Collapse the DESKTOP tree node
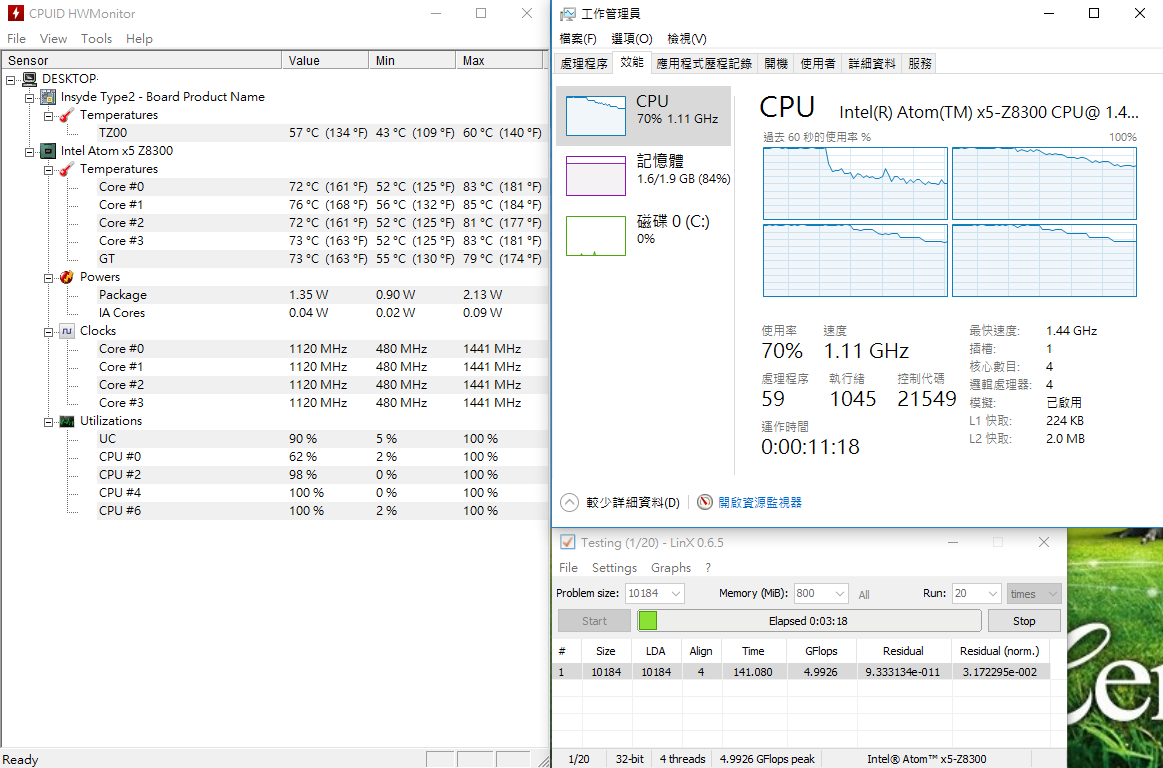The image size is (1163, 768). [11, 79]
